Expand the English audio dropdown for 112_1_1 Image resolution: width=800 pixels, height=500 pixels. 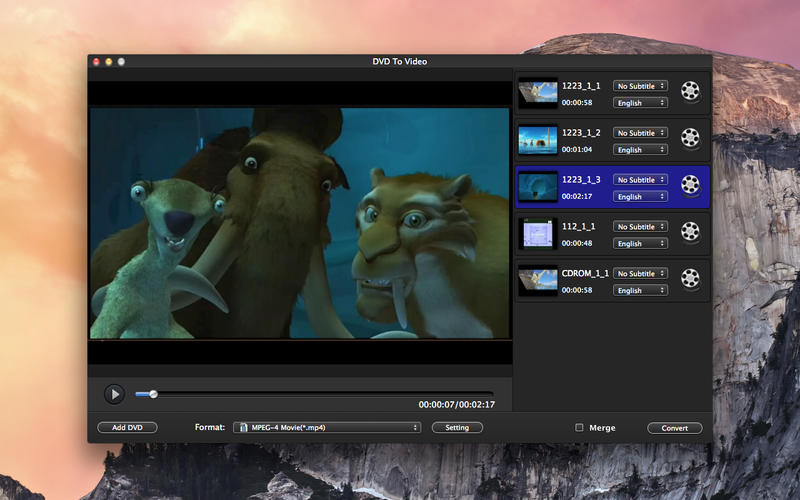[641, 243]
